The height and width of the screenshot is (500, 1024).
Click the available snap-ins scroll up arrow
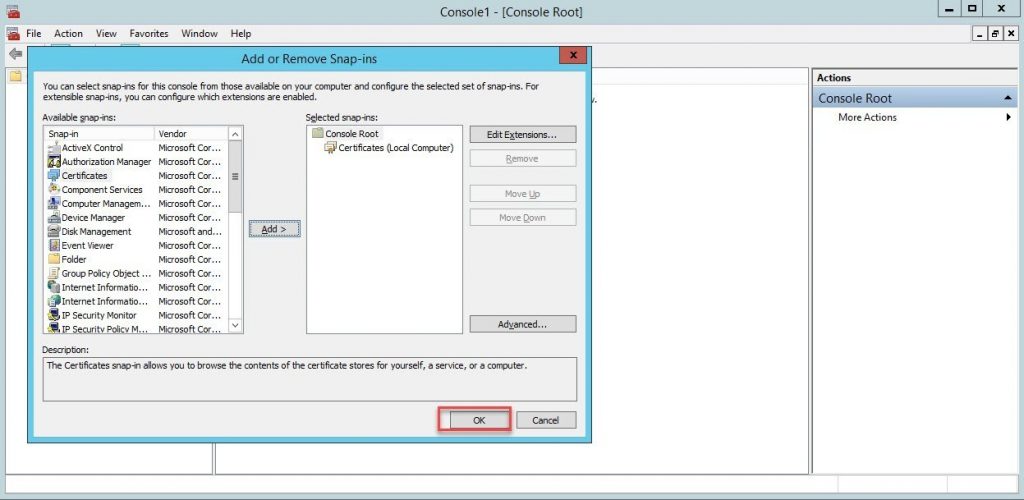(x=235, y=134)
